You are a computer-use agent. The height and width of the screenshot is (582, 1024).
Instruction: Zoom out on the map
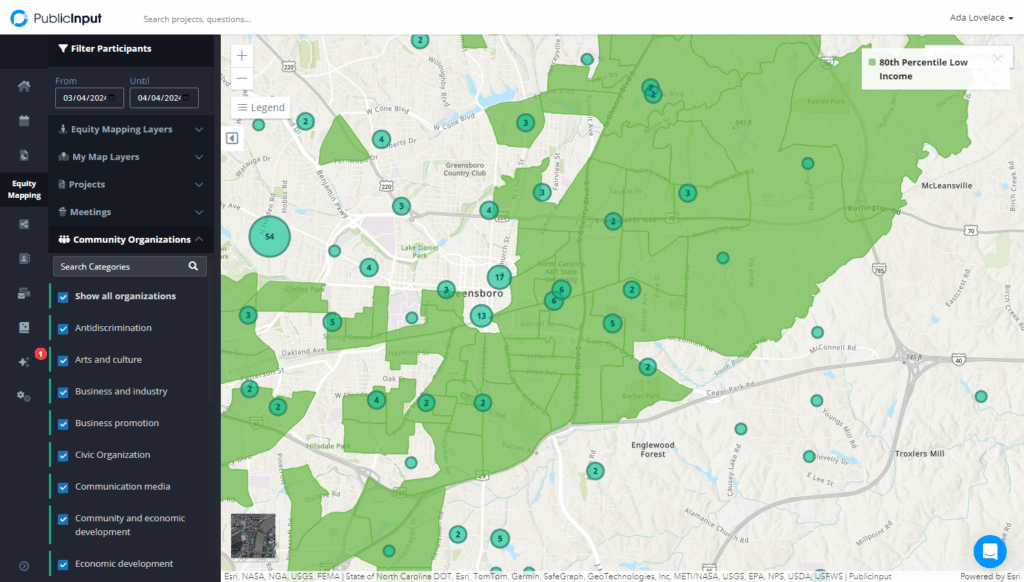click(243, 79)
